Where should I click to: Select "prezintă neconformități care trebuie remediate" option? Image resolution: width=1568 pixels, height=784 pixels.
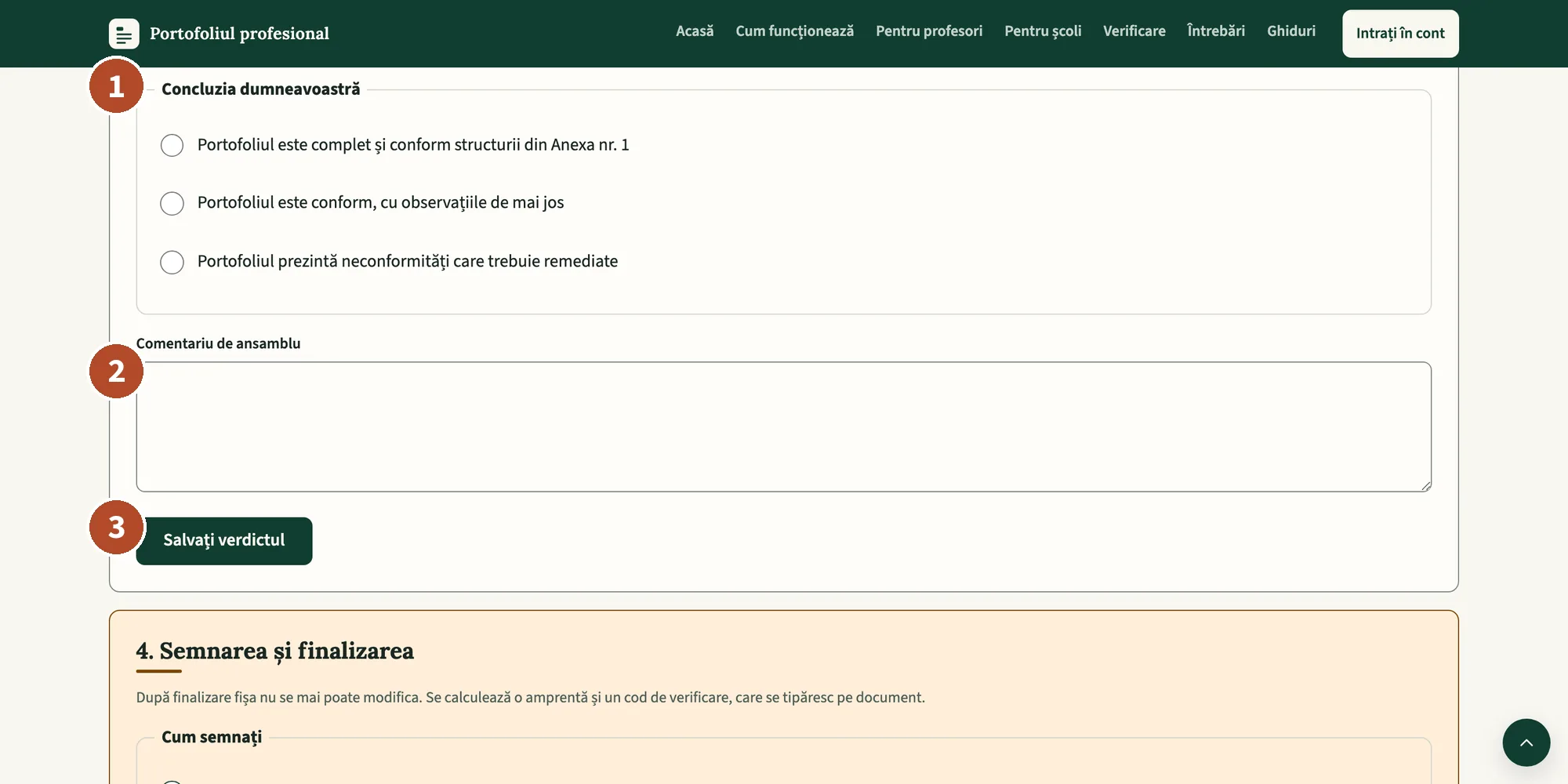coord(172,262)
